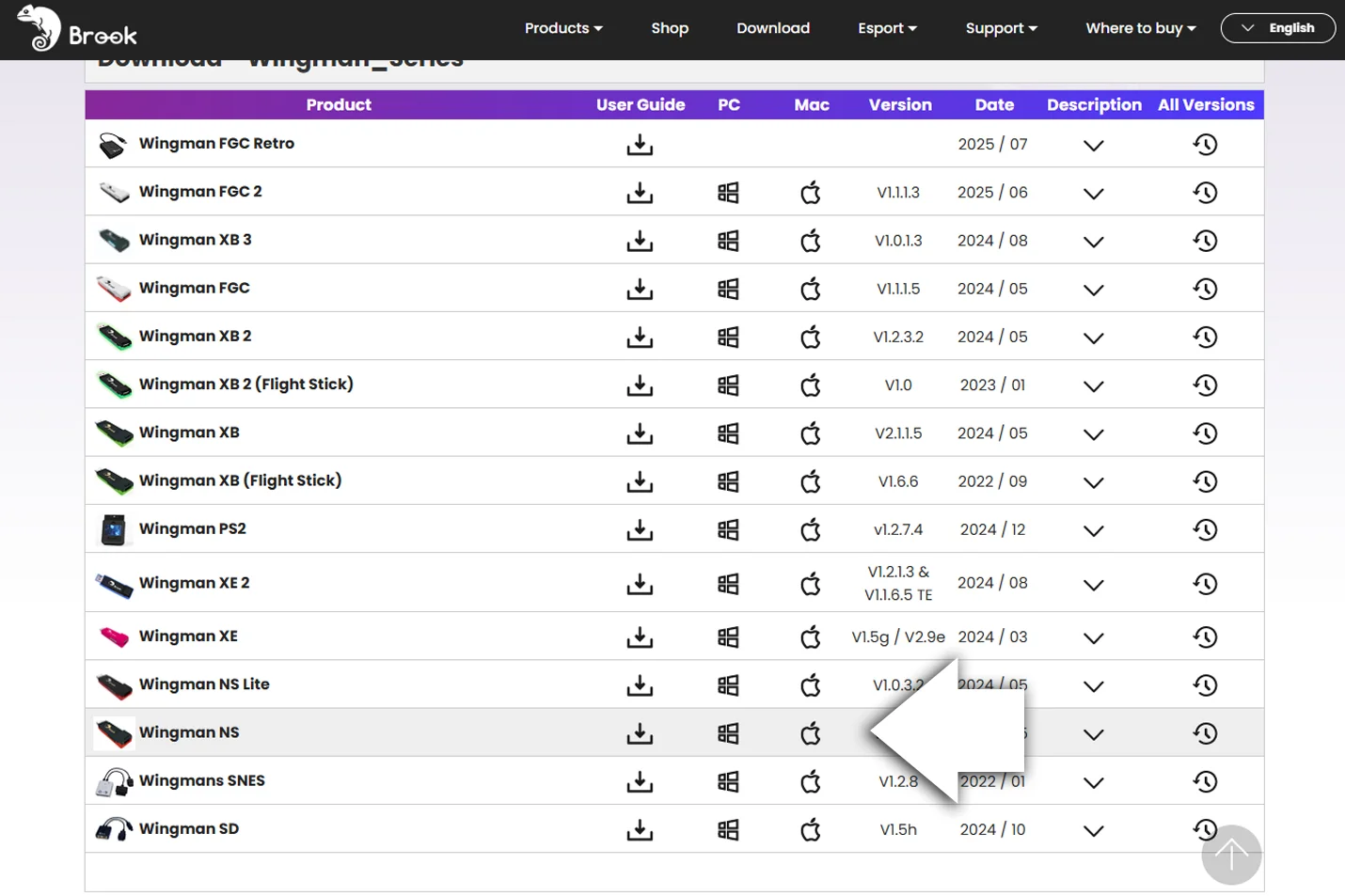Click the Wingman FGC Retro product name
The height and width of the screenshot is (896, 1345).
click(216, 143)
